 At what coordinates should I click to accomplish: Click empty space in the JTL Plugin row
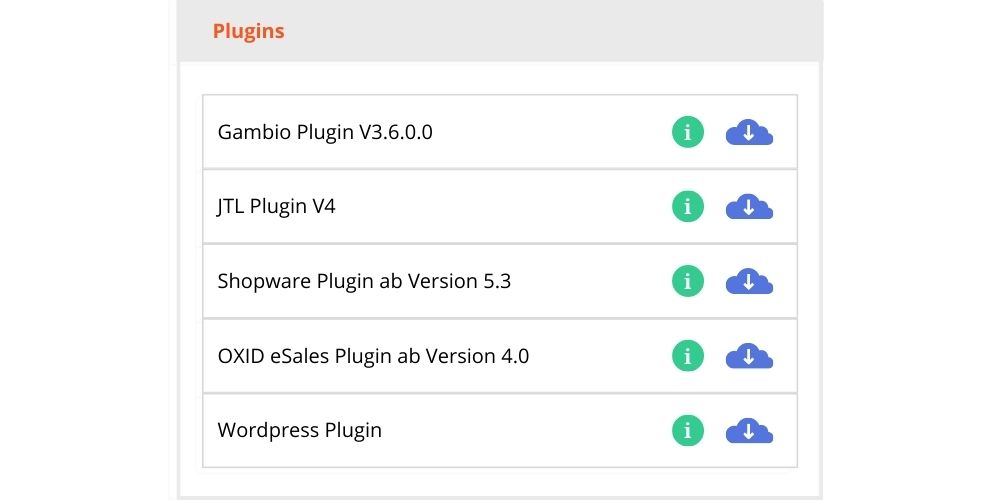click(x=500, y=207)
